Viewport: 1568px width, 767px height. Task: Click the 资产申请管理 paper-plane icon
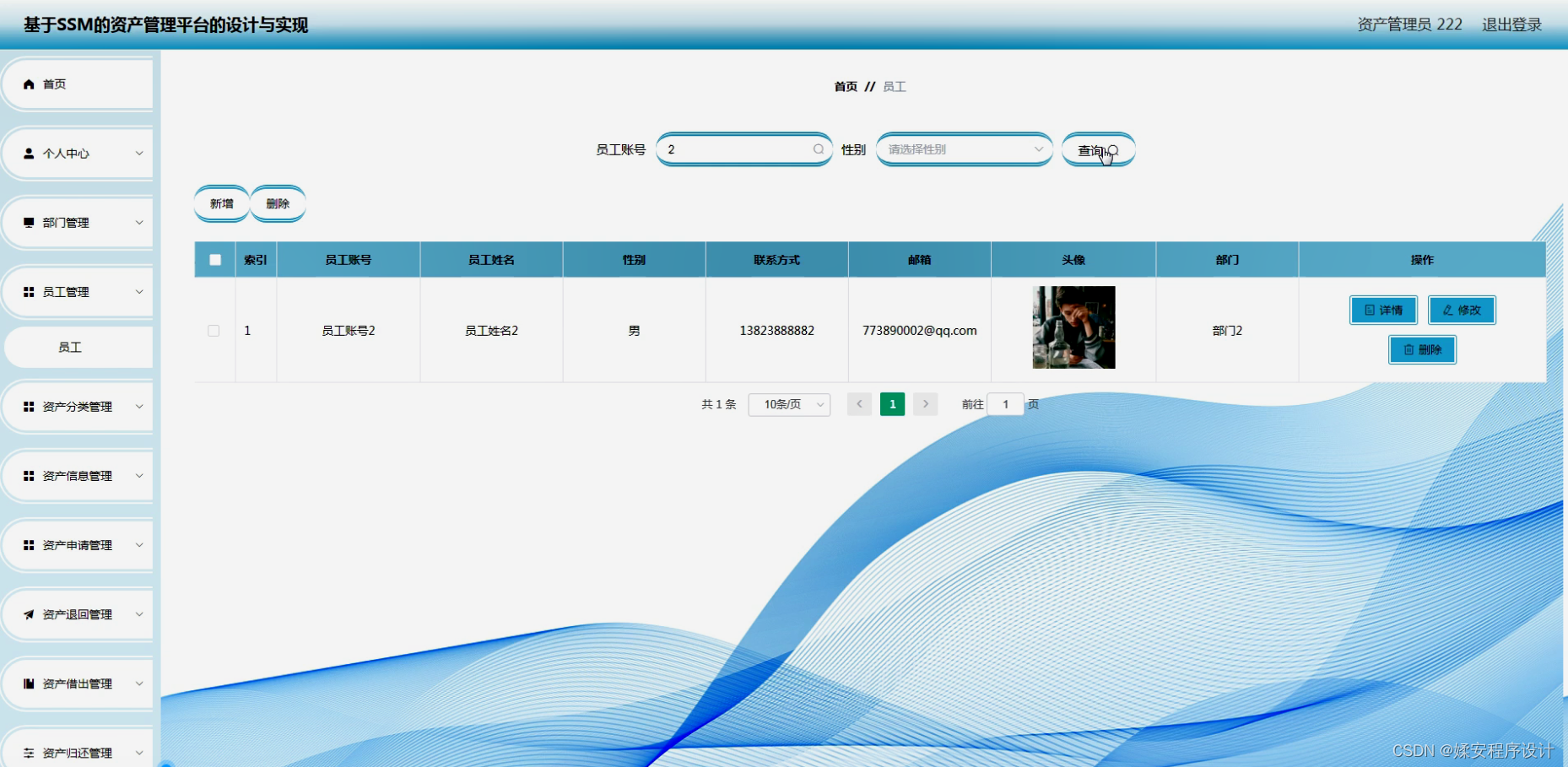(27, 544)
